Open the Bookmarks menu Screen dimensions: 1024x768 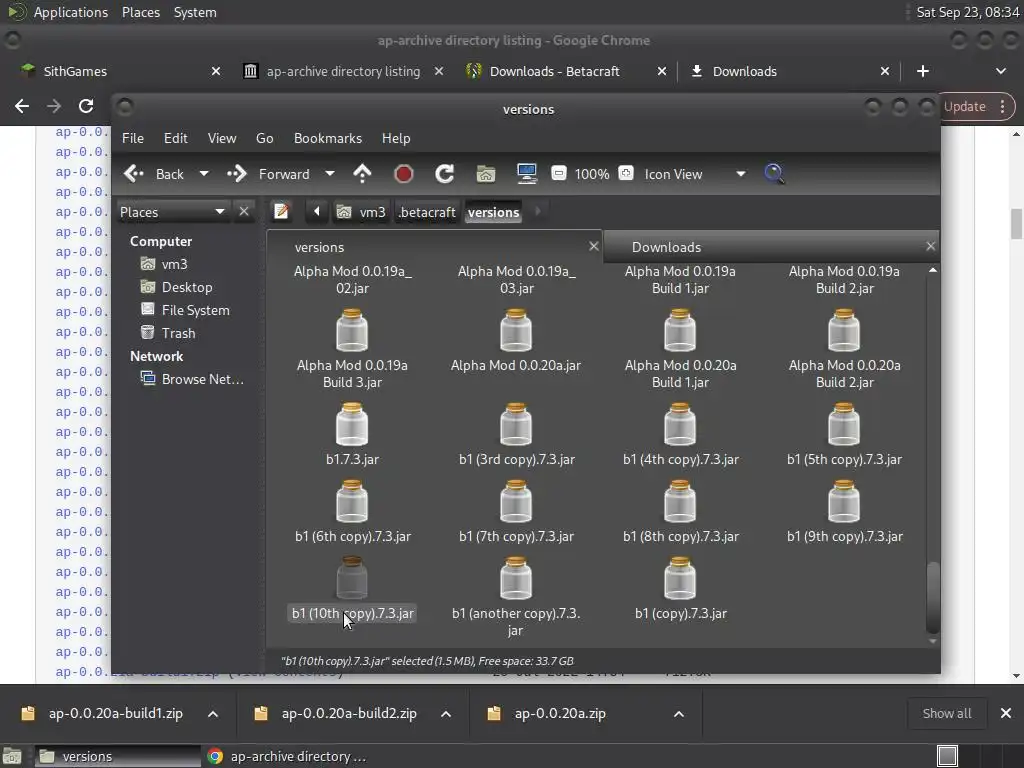[328, 138]
